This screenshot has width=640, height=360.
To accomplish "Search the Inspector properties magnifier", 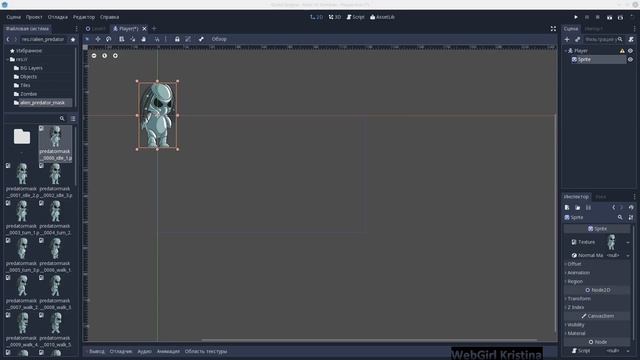I will point(620,218).
